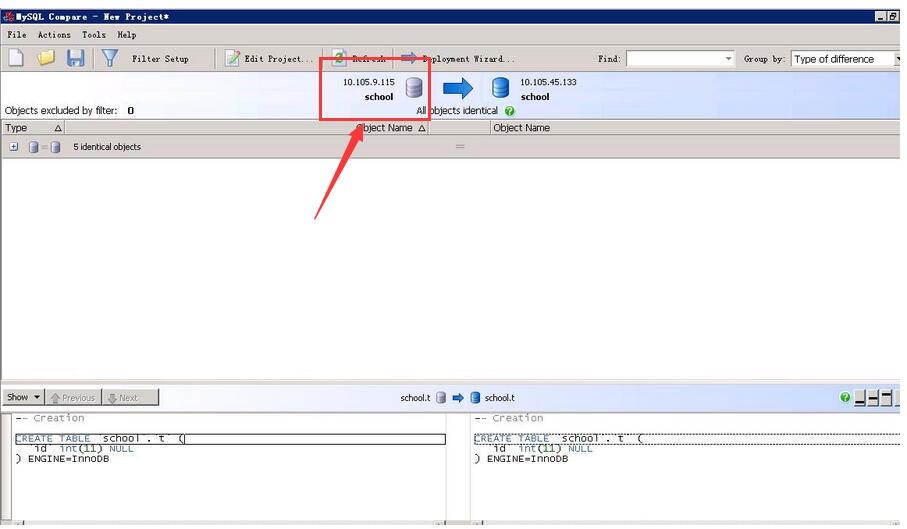Sort by the Type column header
The image size is (907, 529).
click(33, 128)
